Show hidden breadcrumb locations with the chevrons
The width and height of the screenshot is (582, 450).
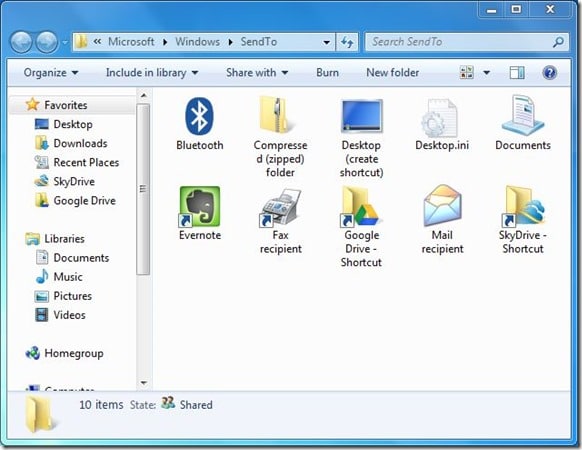97,42
